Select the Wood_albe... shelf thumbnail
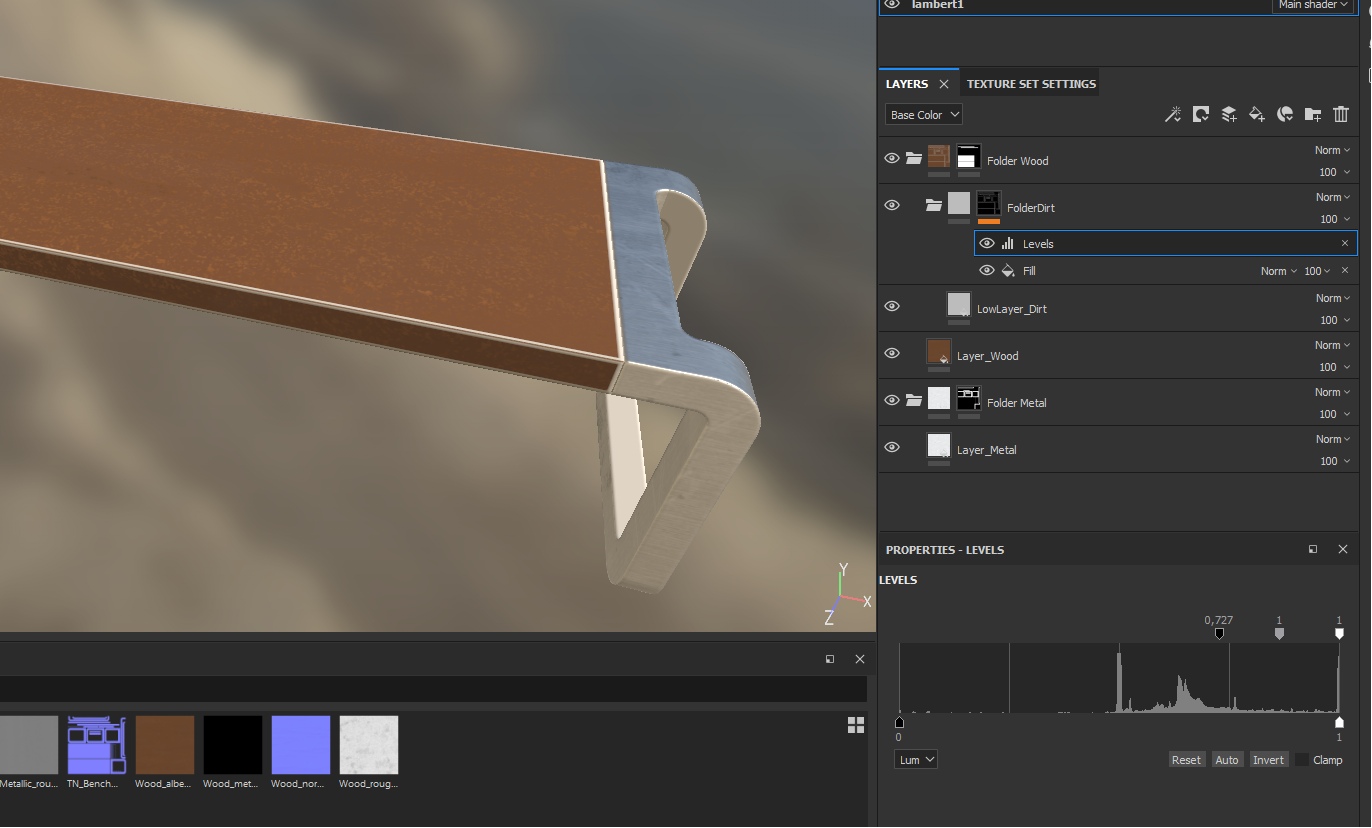The image size is (1372, 828). [165, 745]
